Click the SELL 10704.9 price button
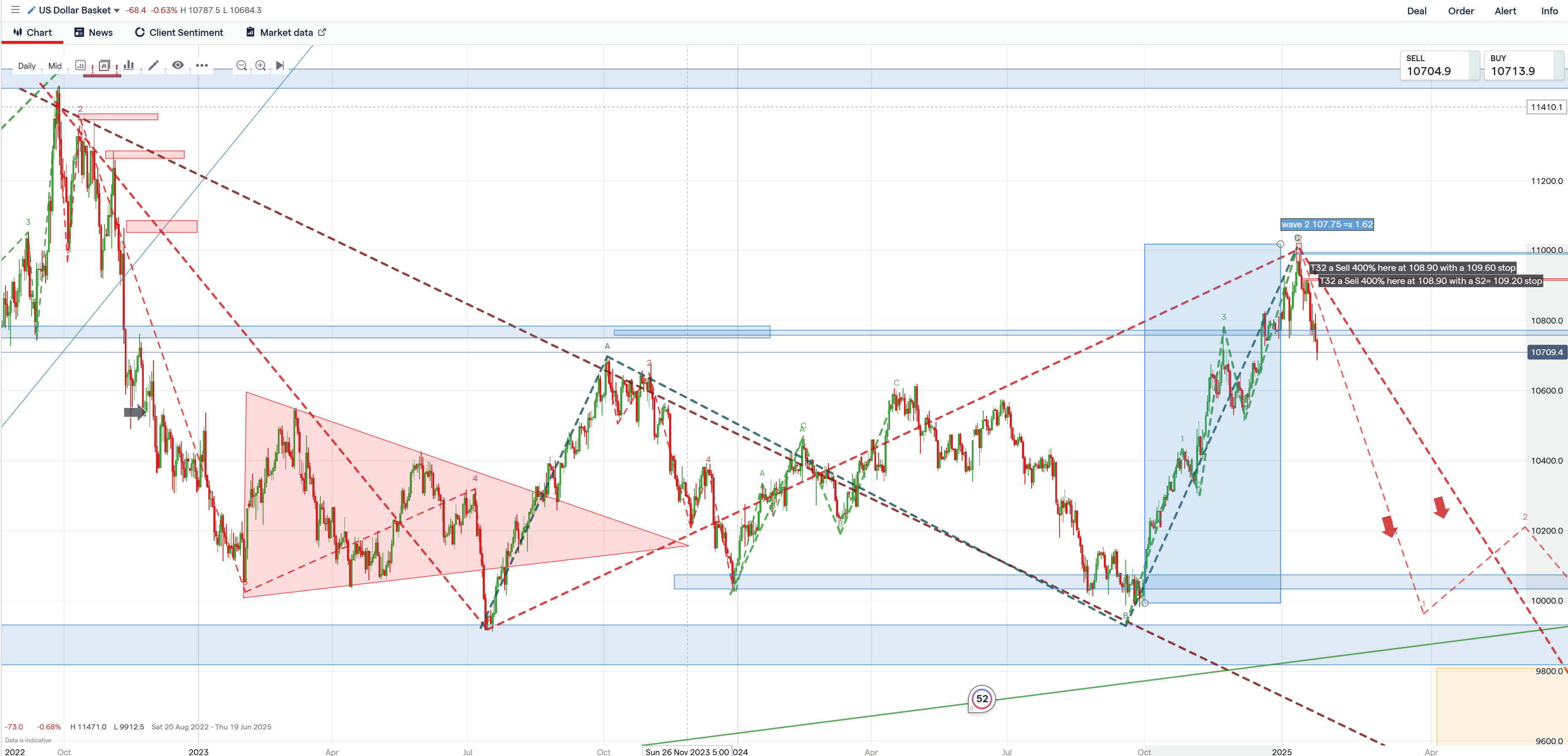The image size is (1568, 756). tap(1438, 65)
